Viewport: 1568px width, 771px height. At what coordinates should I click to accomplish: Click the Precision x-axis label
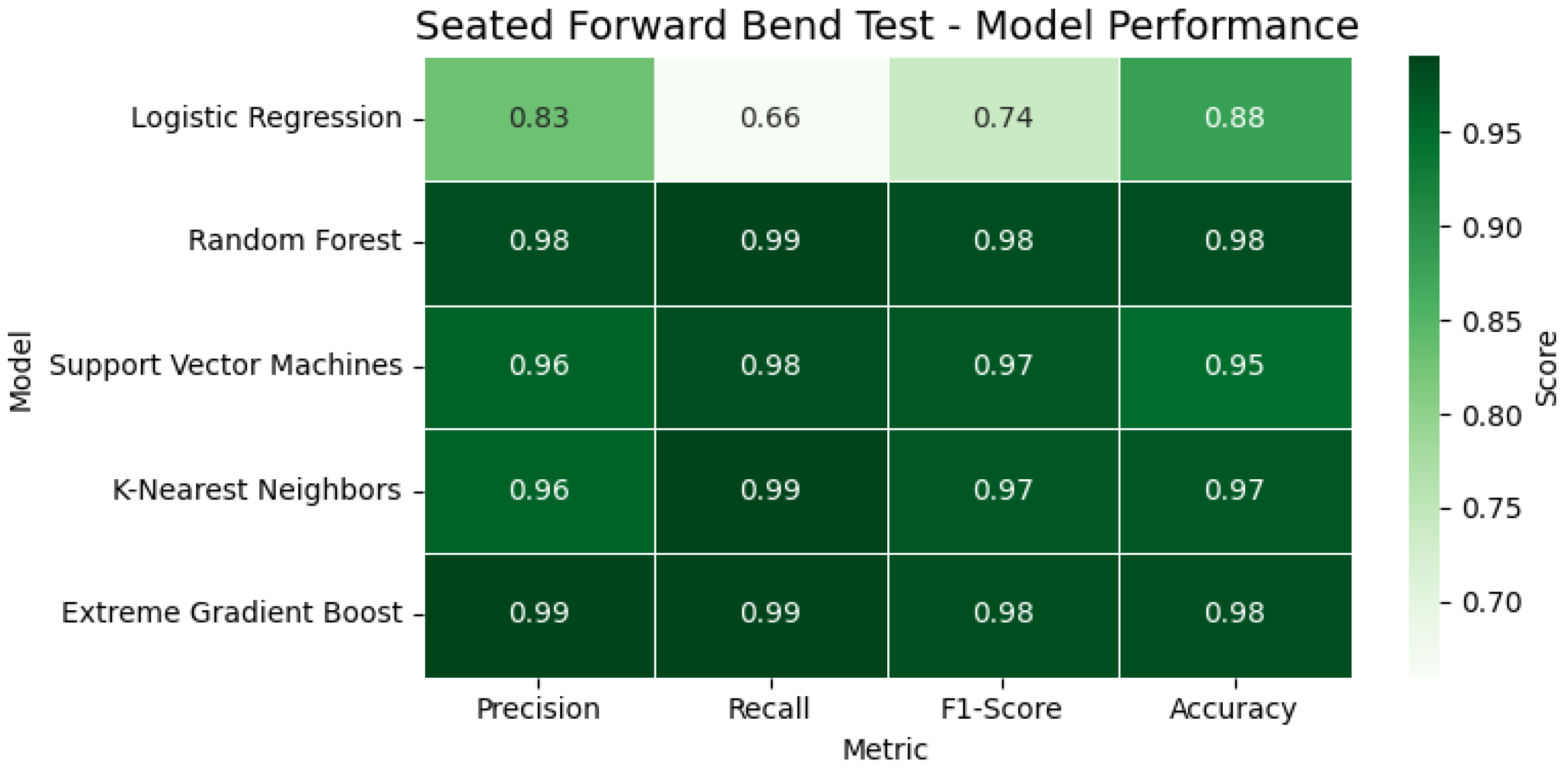(x=538, y=709)
